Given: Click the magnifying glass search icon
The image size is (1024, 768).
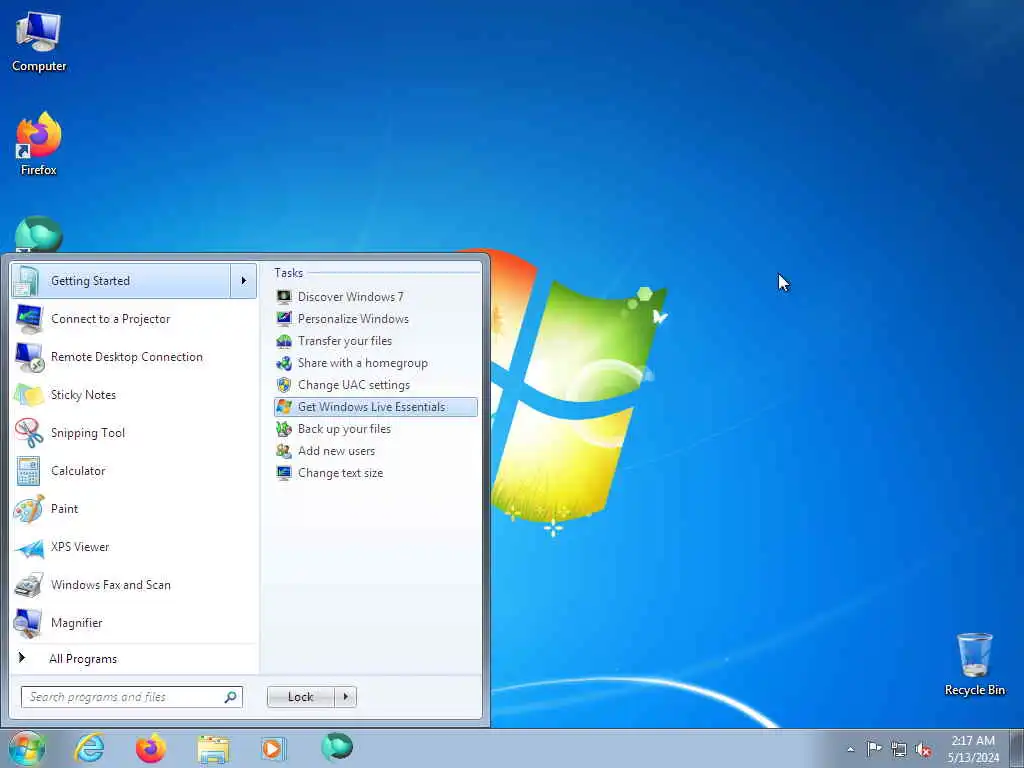Looking at the screenshot, I should pos(231,697).
